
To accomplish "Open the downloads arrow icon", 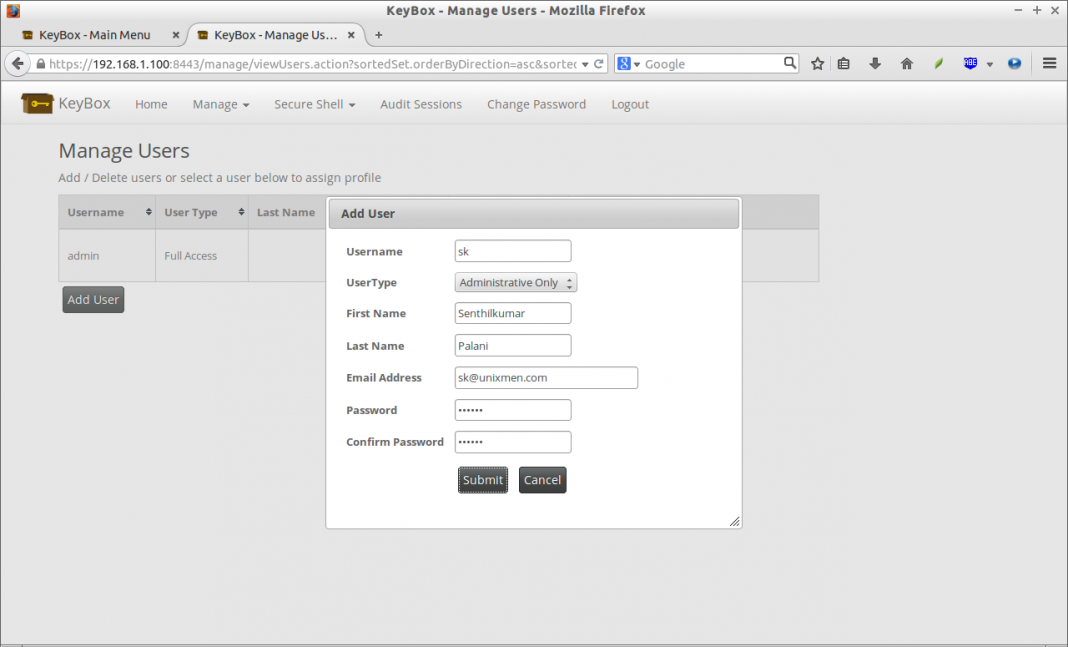I will point(875,64).
